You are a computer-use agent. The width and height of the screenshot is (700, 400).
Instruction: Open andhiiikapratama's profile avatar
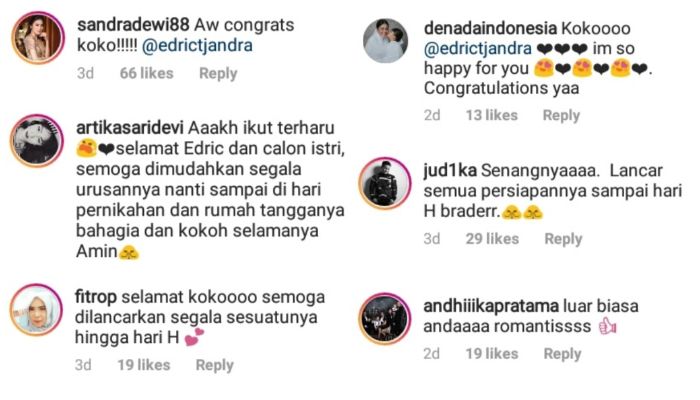385,319
